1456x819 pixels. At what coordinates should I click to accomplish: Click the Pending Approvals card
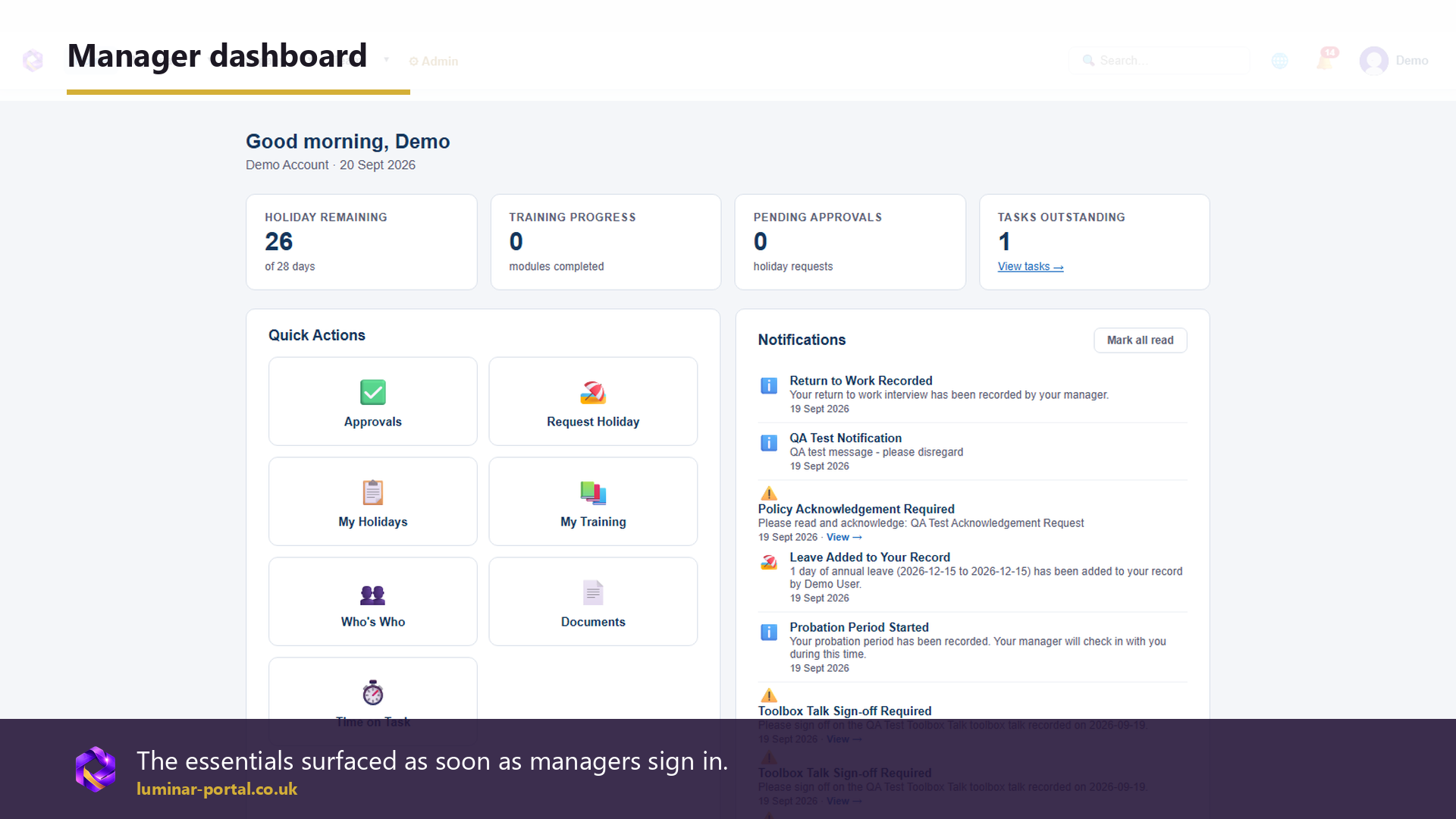(850, 242)
